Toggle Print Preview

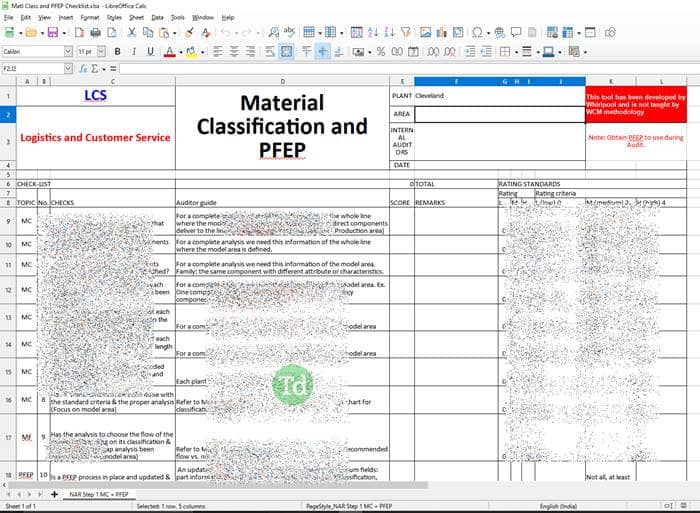[112, 32]
